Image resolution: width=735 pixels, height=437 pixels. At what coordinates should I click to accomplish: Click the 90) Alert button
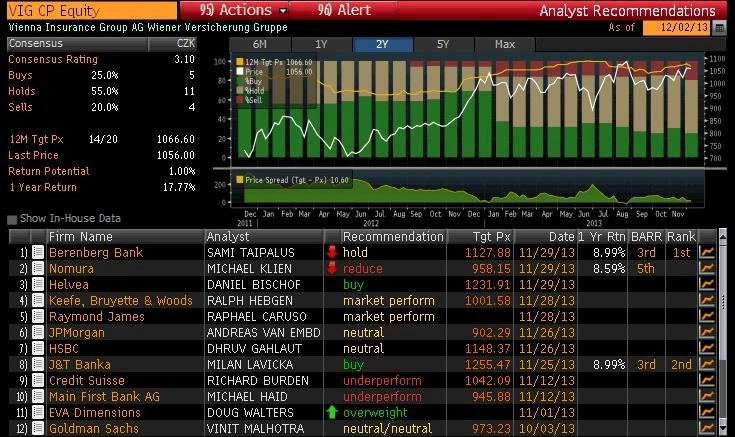(344, 10)
